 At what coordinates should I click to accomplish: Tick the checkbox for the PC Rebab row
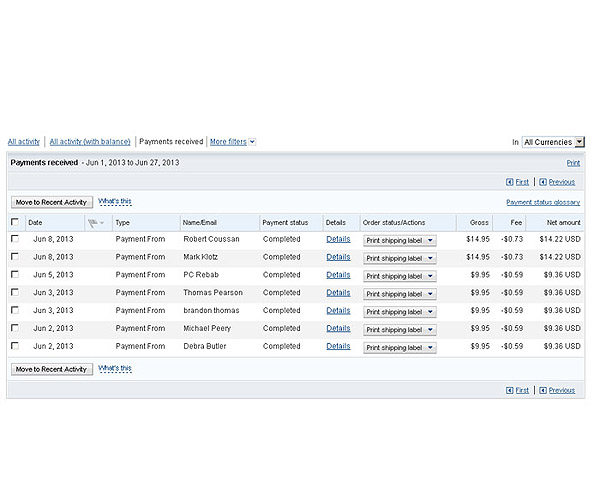click(x=14, y=275)
